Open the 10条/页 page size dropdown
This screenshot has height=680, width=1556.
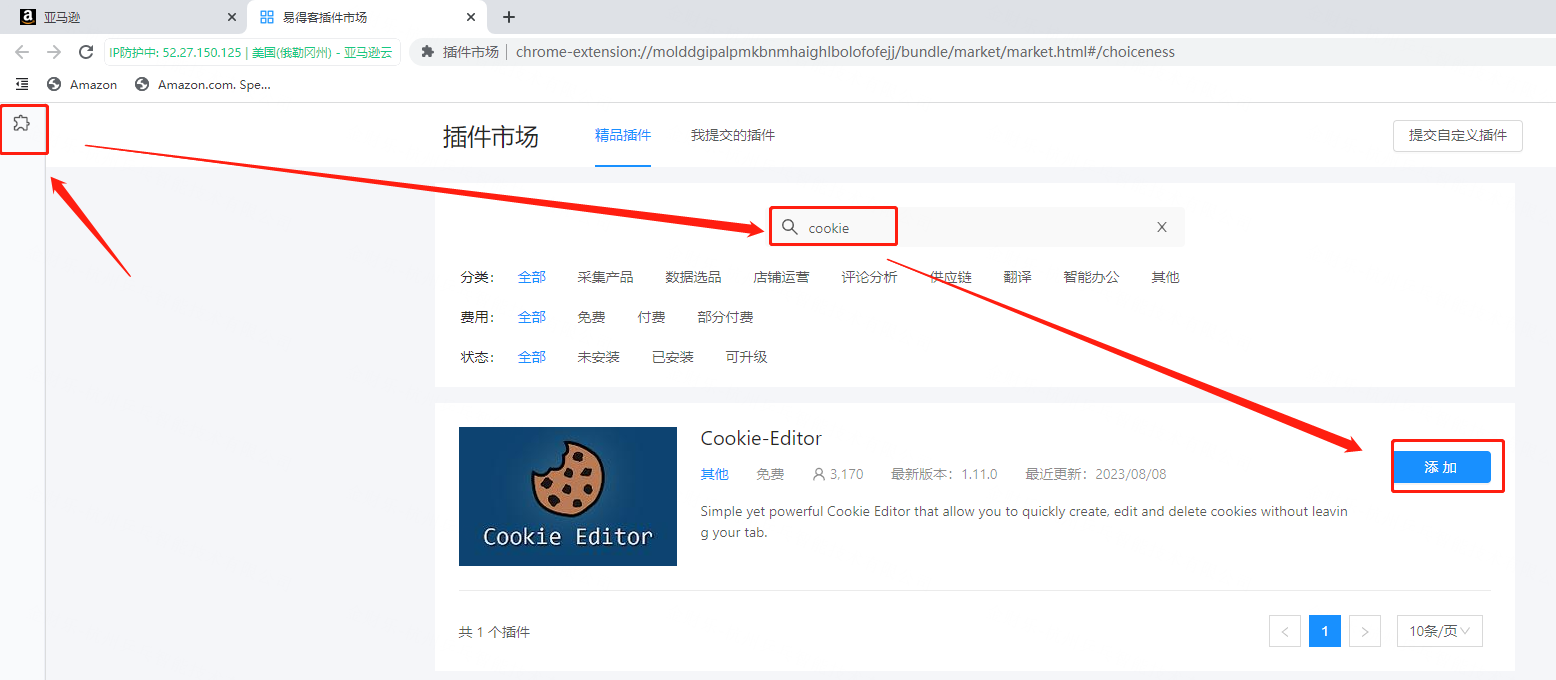(1439, 631)
